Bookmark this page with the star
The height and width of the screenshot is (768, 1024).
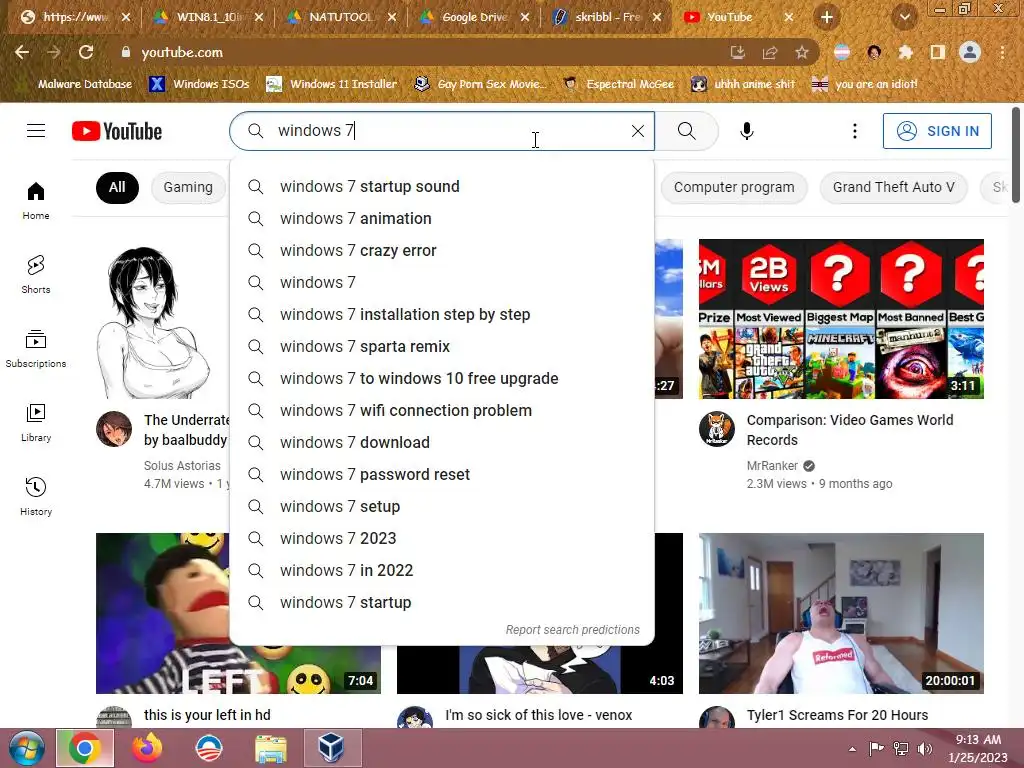point(802,52)
